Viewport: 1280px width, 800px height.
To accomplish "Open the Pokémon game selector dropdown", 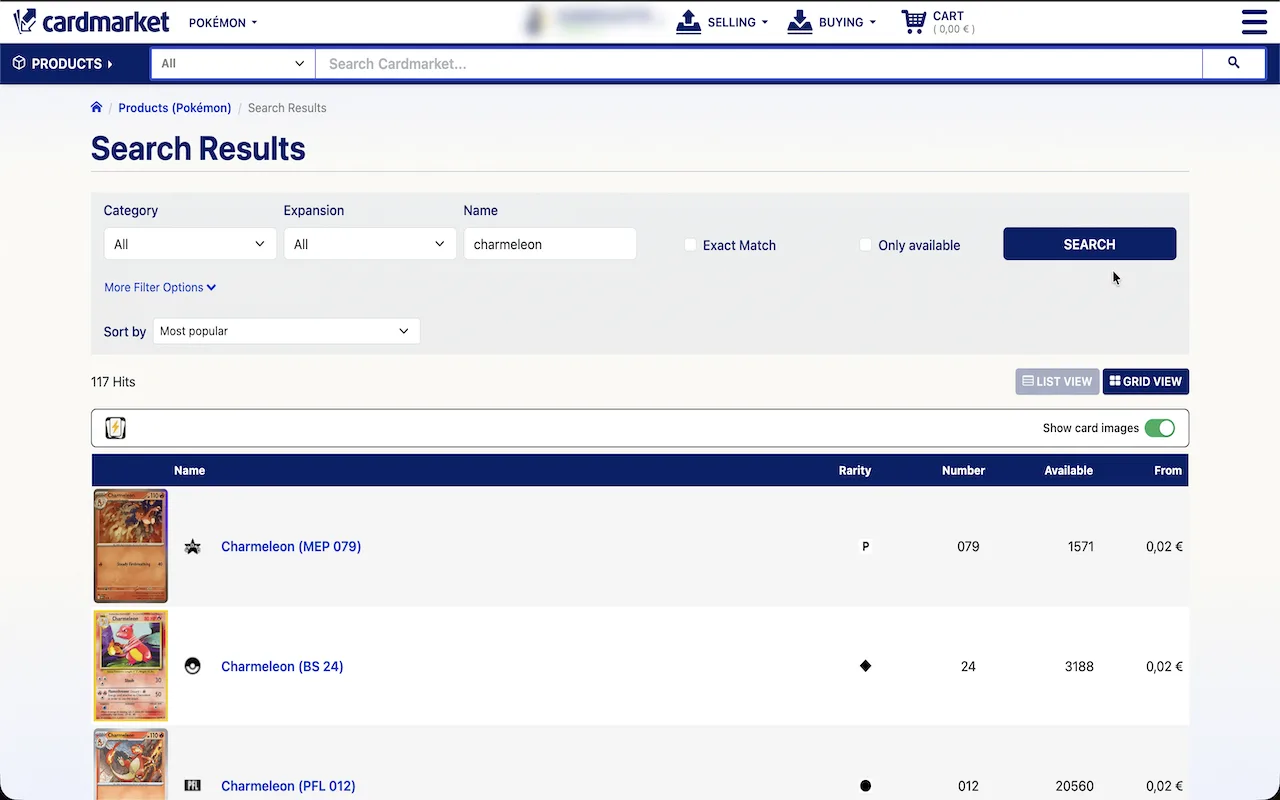I will 223,22.
